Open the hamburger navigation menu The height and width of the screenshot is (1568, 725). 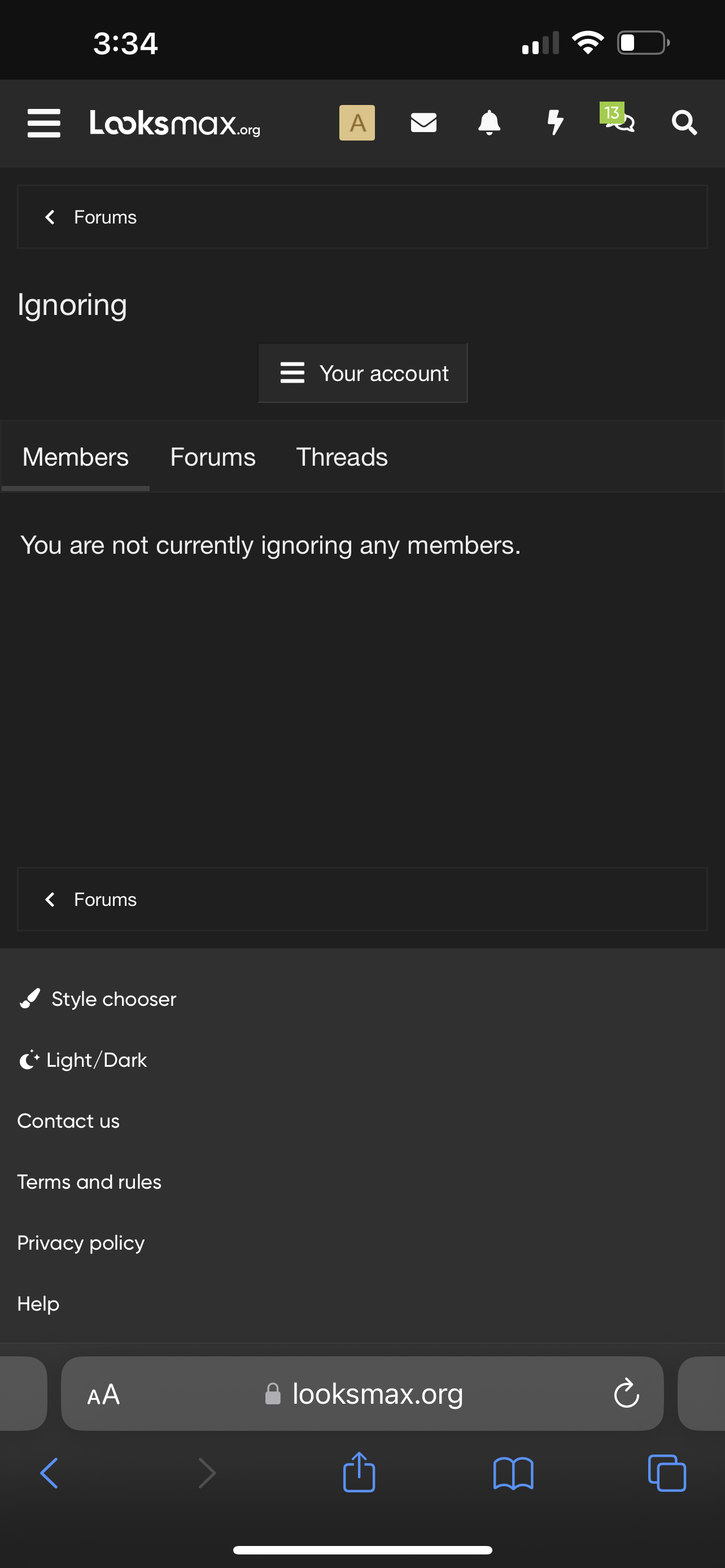pos(44,123)
